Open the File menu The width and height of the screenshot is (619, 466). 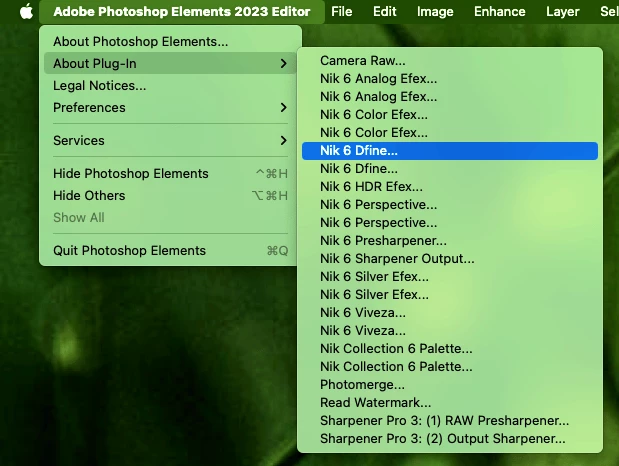[341, 11]
